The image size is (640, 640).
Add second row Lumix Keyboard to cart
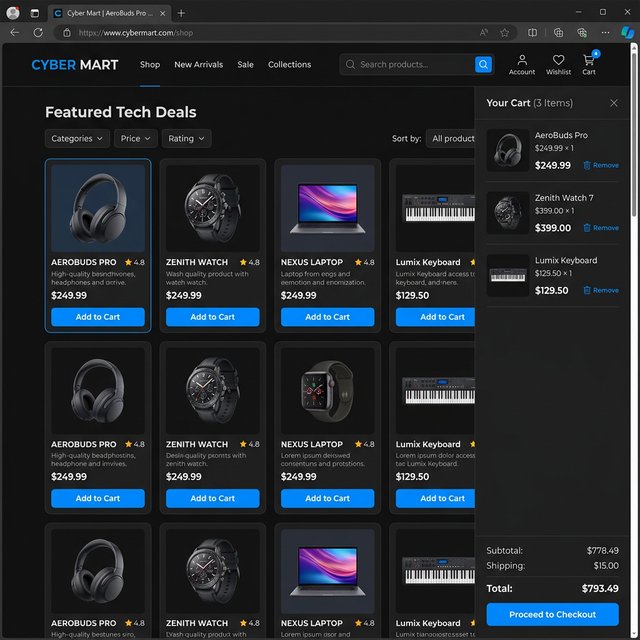pos(435,498)
